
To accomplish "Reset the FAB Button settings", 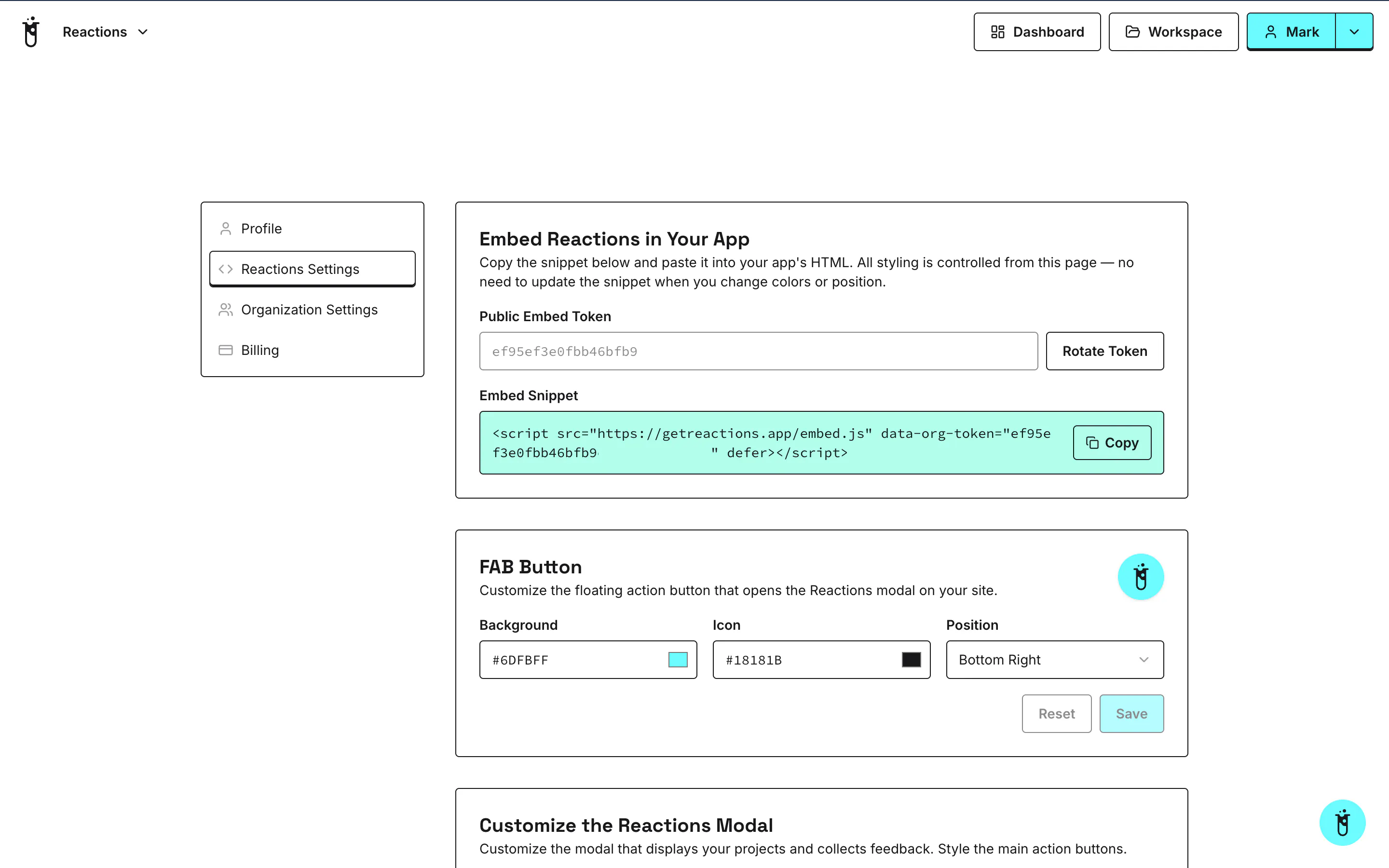I will click(1056, 714).
